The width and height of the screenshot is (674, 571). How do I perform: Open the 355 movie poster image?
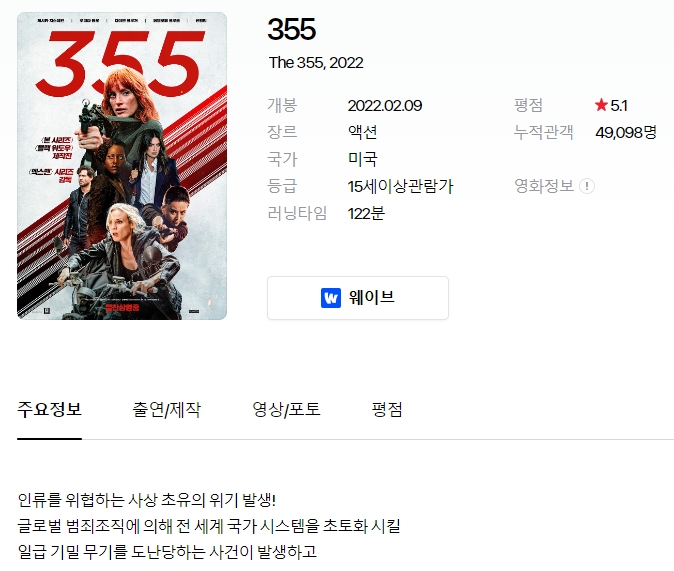click(x=122, y=166)
